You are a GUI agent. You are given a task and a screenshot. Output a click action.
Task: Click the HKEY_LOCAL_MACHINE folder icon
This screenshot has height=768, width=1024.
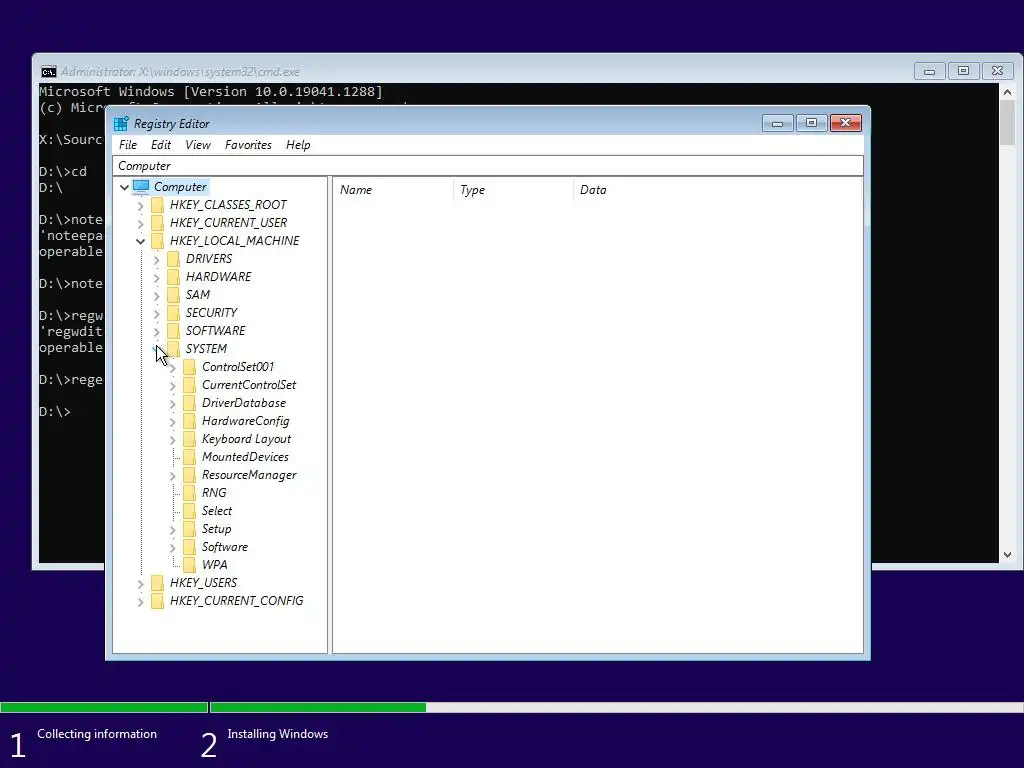[157, 241]
